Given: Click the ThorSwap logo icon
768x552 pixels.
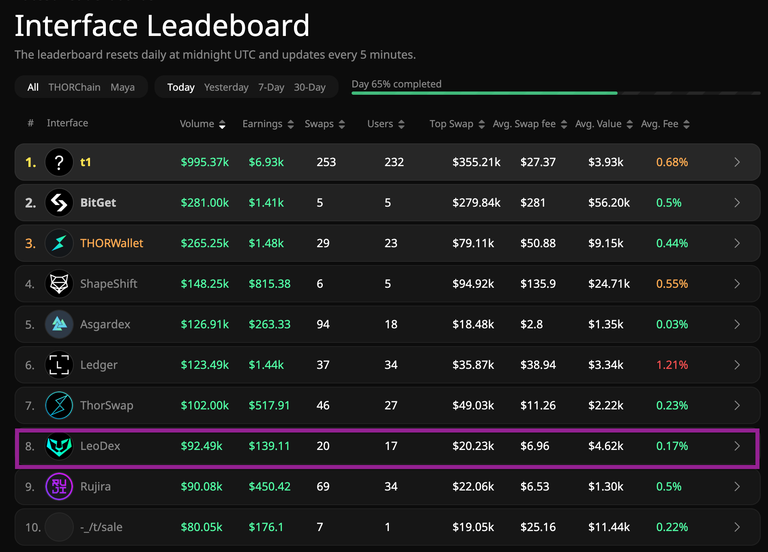Looking at the screenshot, I should 59,406.
